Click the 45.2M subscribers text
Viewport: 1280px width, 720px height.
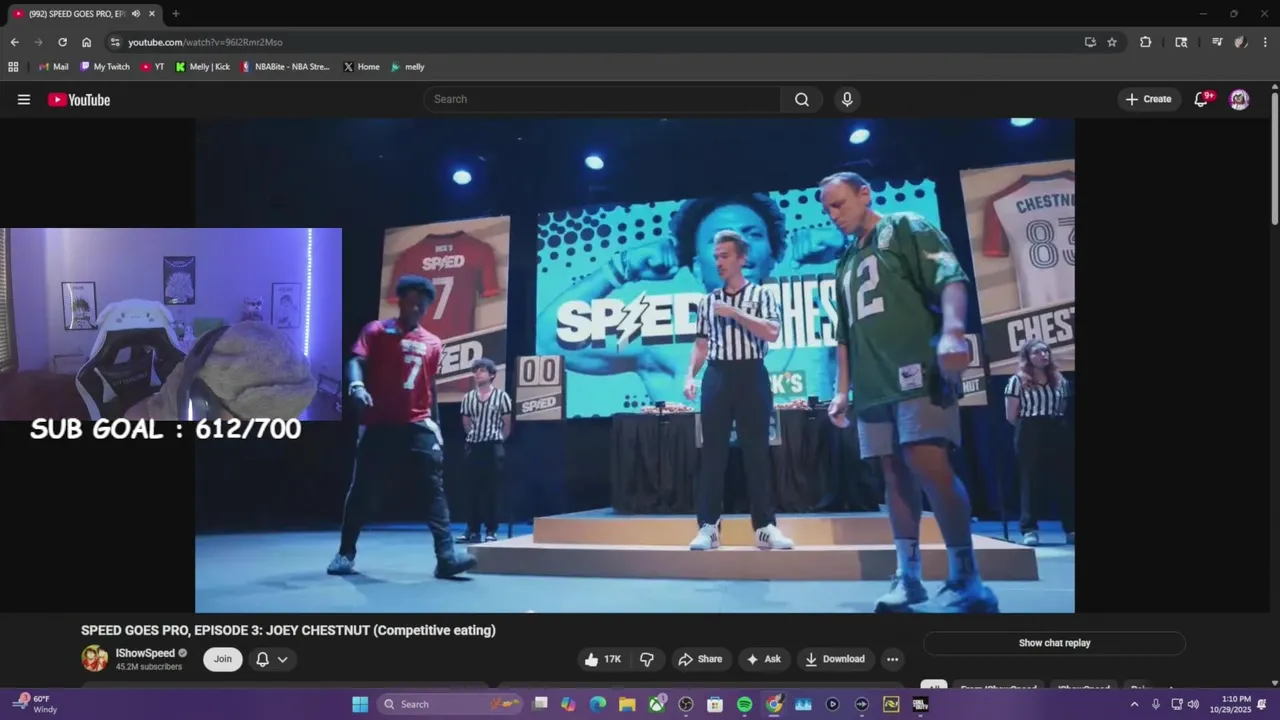[149, 667]
